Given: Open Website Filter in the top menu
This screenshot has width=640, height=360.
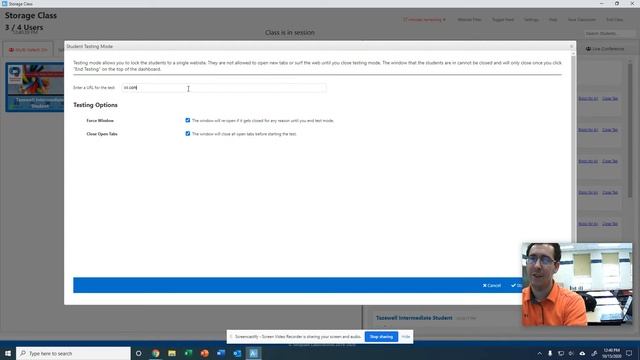Looking at the screenshot, I should click(469, 20).
